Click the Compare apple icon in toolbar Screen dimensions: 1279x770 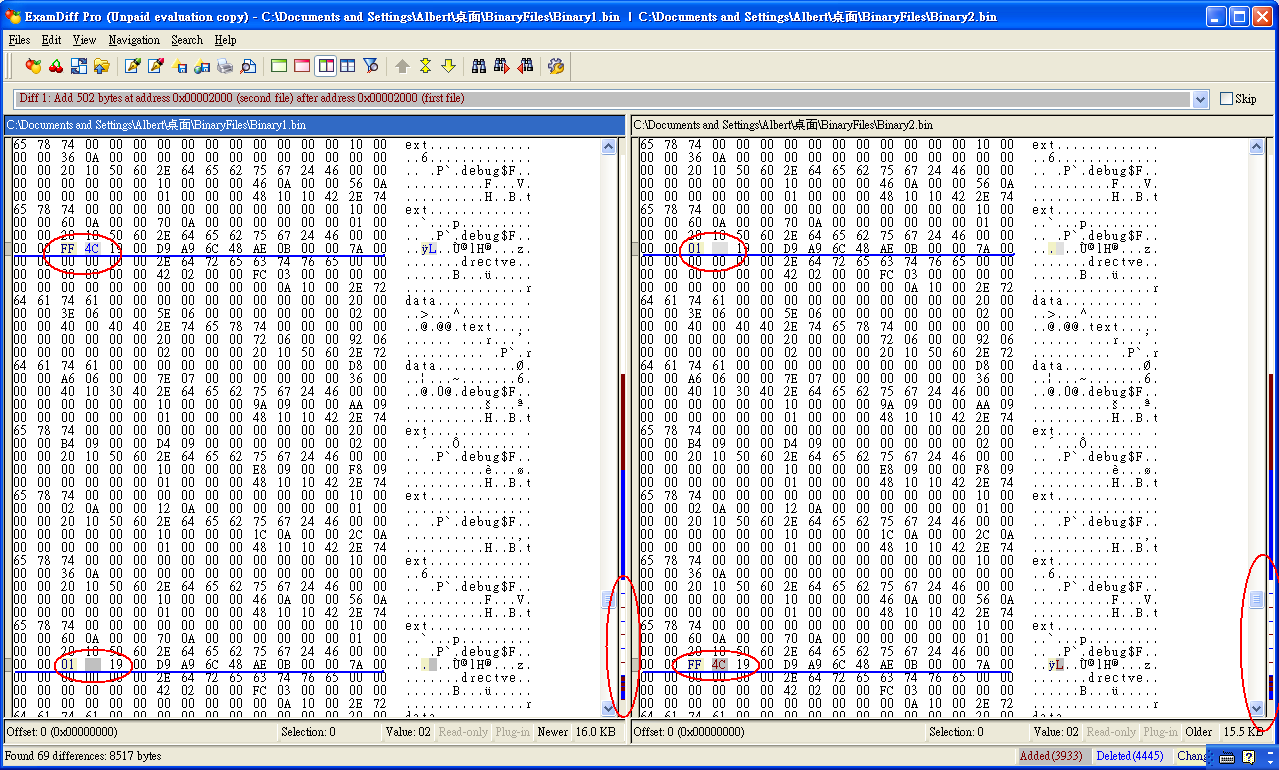(33, 66)
